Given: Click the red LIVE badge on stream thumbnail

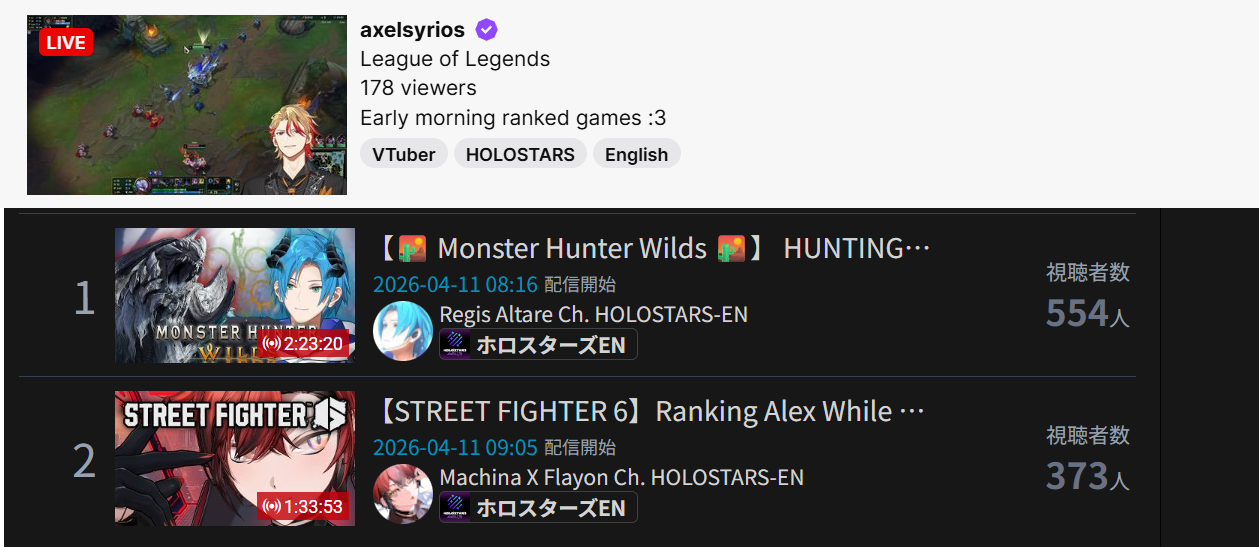Looking at the screenshot, I should point(66,43).
